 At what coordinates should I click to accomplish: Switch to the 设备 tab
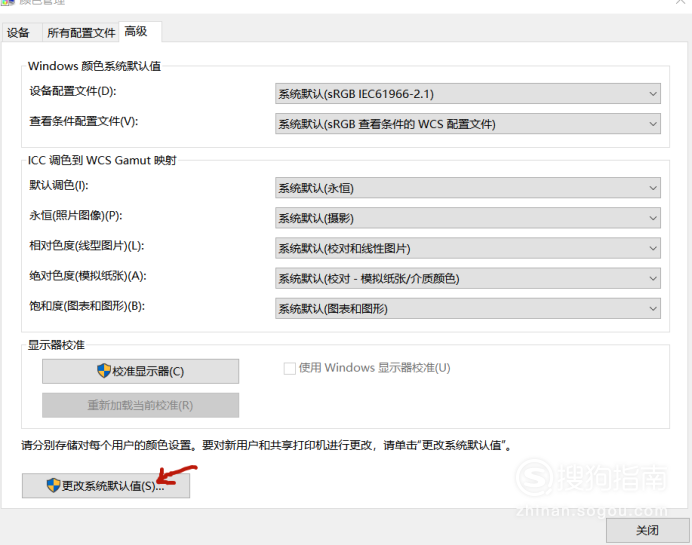coord(18,33)
